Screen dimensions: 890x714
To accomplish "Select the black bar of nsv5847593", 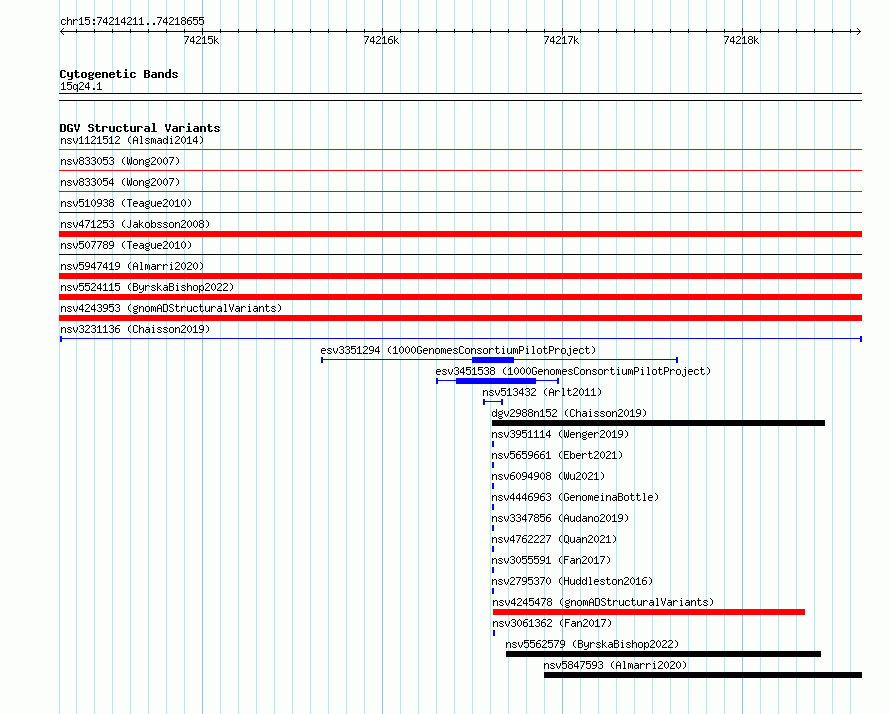I will [x=703, y=675].
